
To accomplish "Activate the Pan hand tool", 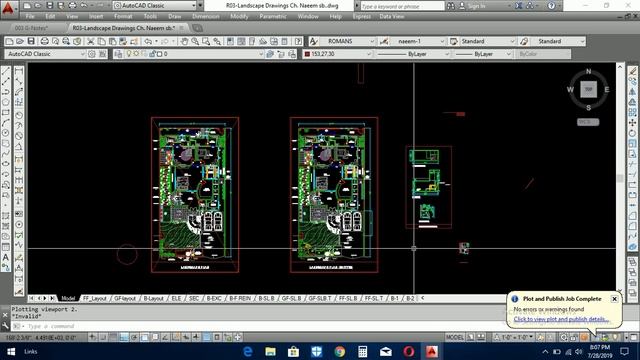I will click(184, 41).
